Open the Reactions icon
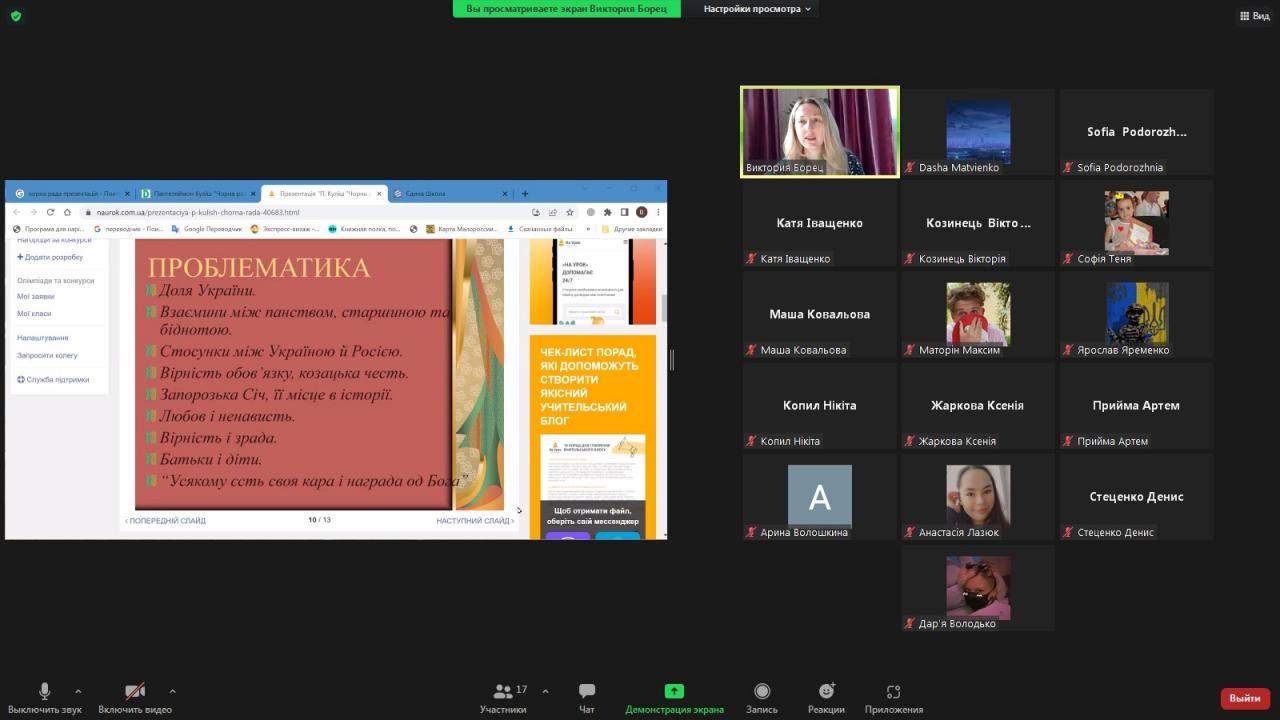 point(826,691)
